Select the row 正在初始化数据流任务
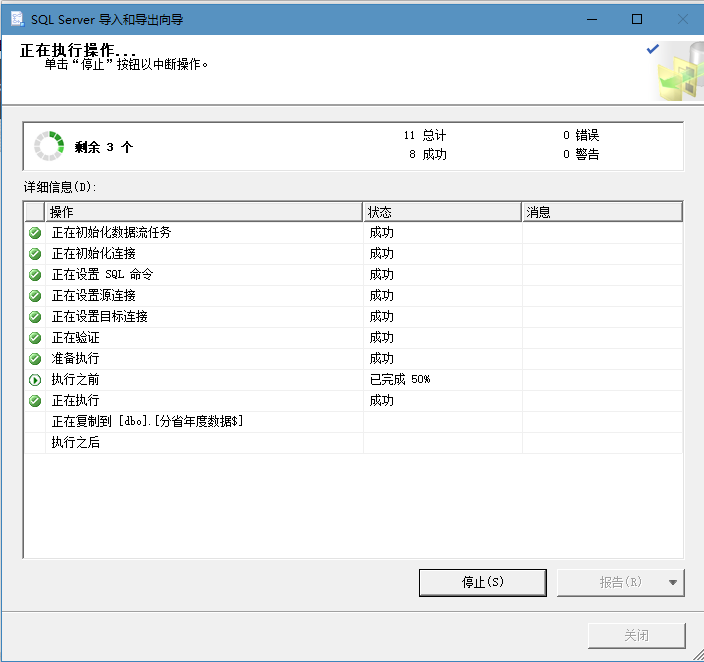Screen dimensions: 704x662 (354, 233)
